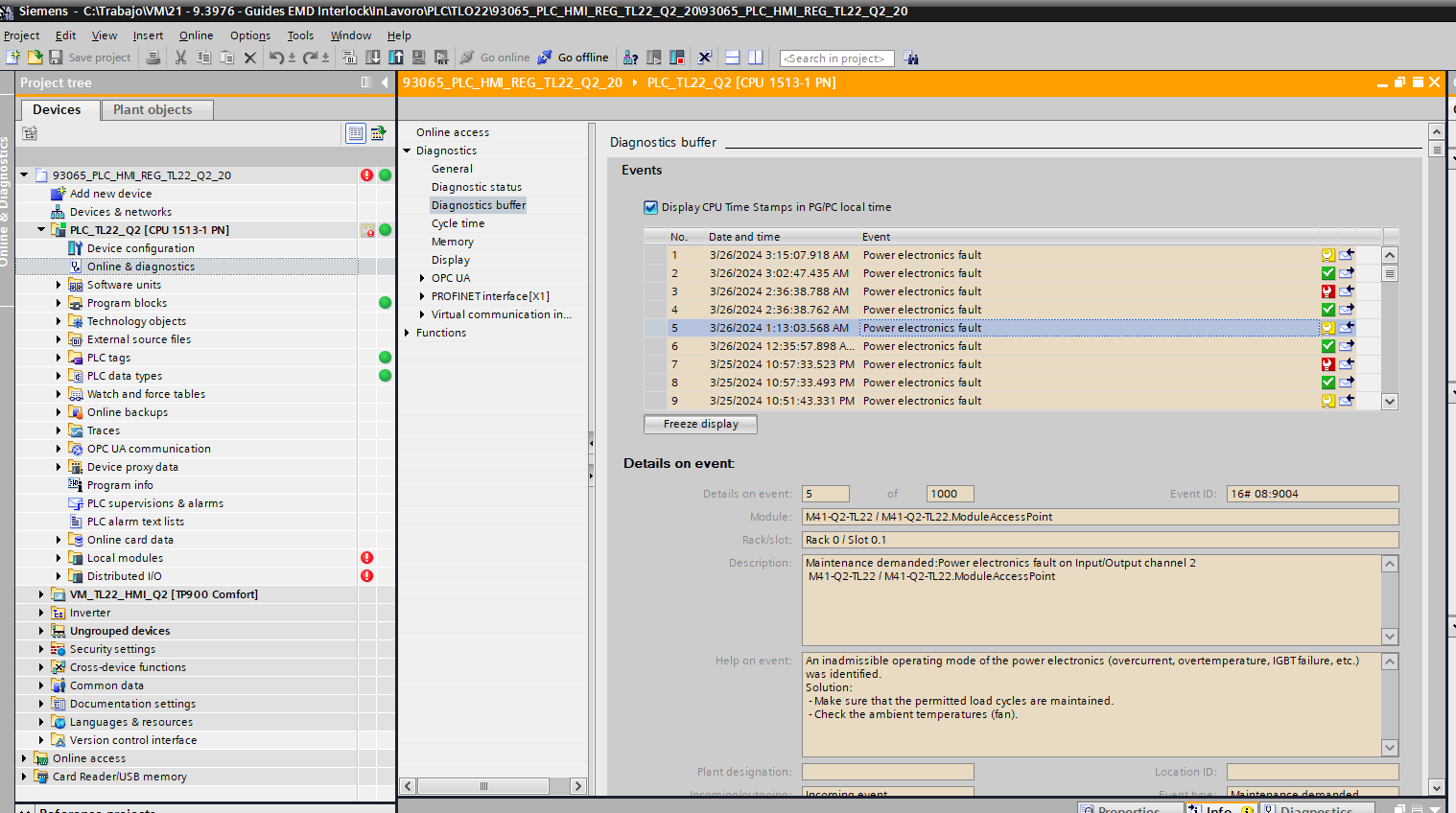Click the Start simulation icon

tap(418, 58)
